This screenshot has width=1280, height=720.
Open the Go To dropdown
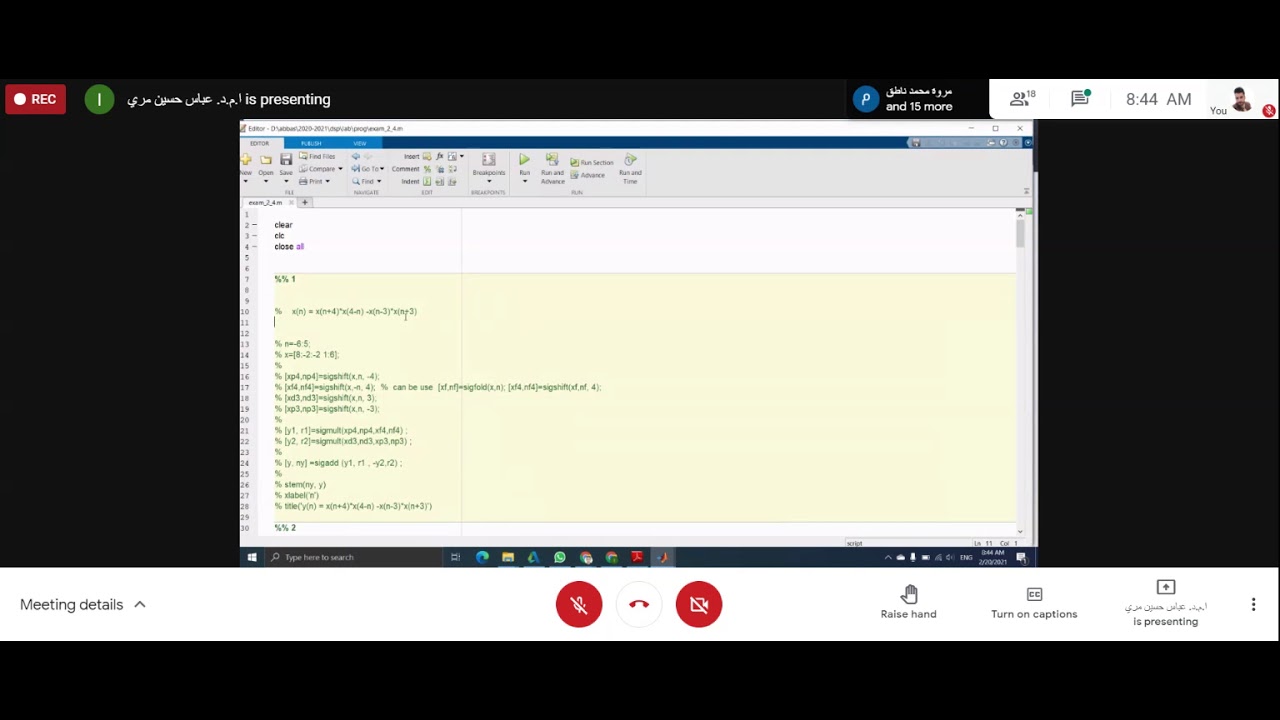pos(368,169)
